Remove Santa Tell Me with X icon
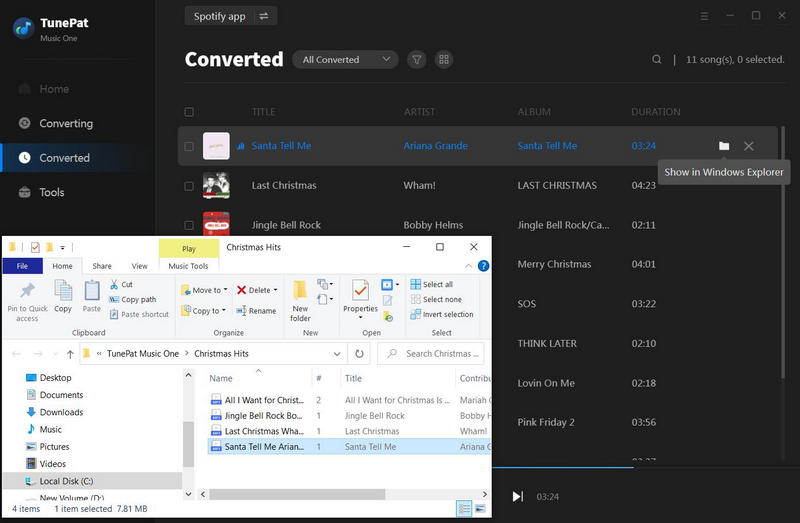800x523 pixels. tap(749, 146)
